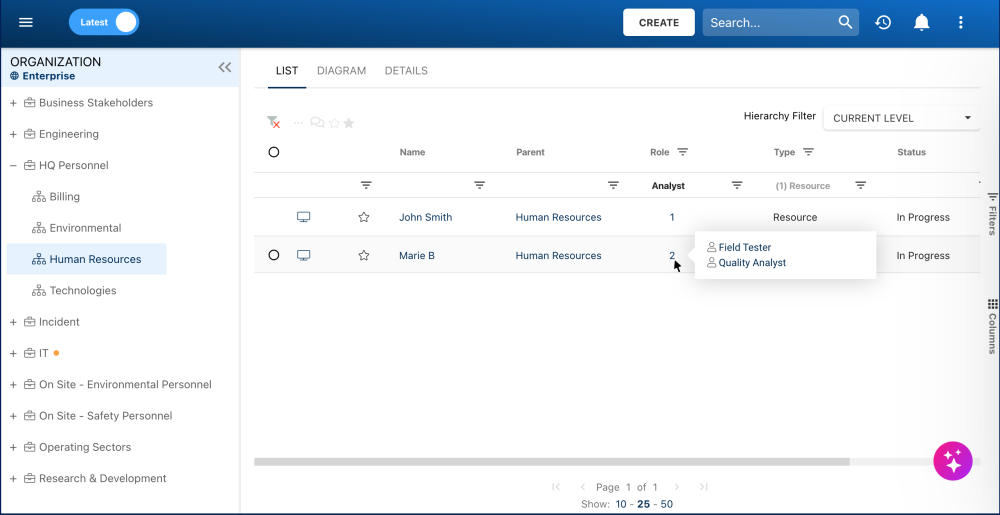Click filter icon in Name filter row
1000x515 pixels.
click(x=480, y=185)
